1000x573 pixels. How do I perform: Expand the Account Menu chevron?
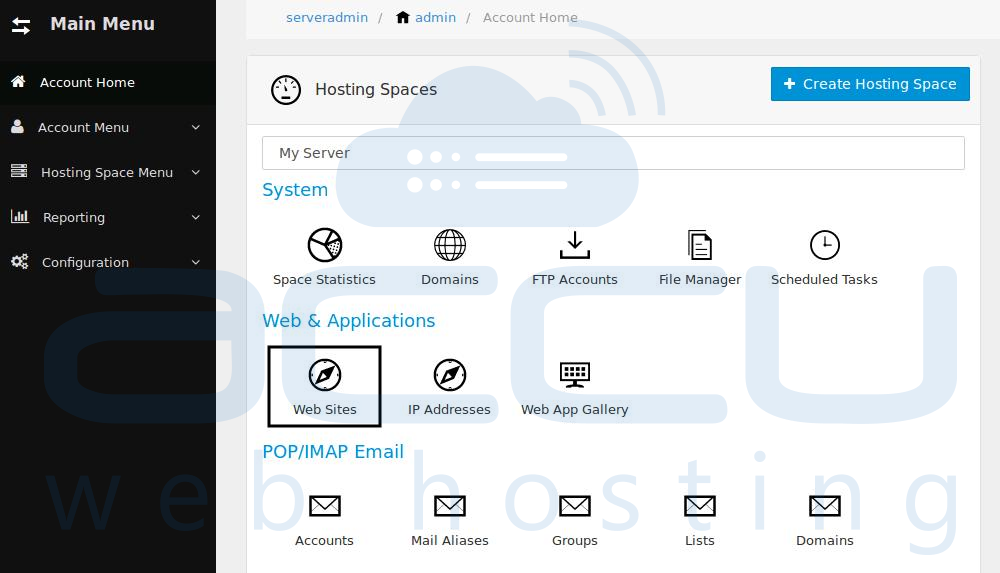pos(196,127)
